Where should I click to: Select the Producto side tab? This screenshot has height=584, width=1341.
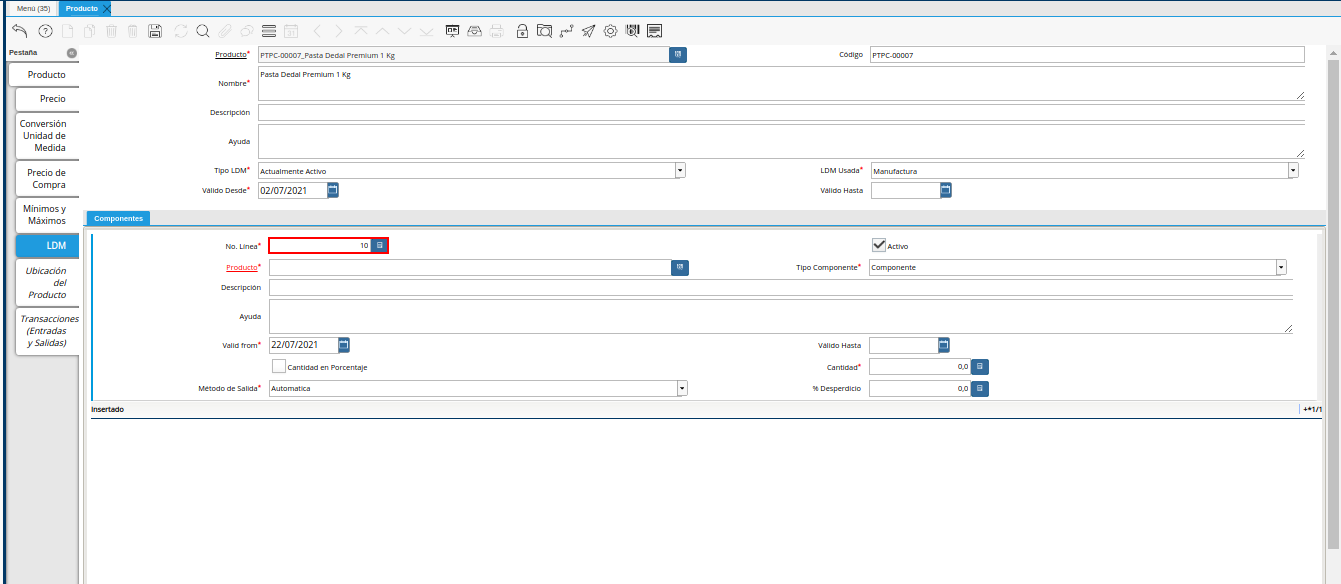[43, 75]
